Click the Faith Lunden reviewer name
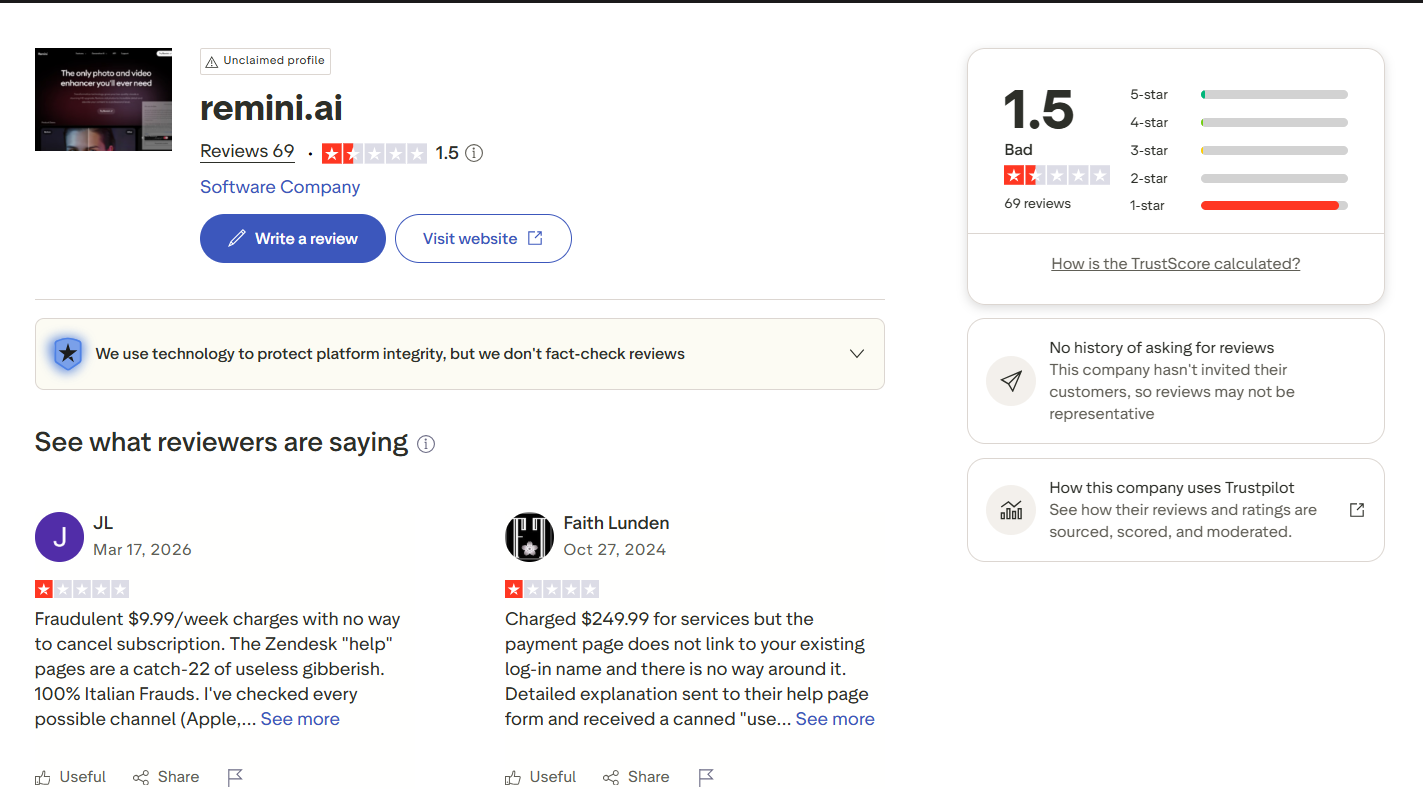 coord(616,523)
